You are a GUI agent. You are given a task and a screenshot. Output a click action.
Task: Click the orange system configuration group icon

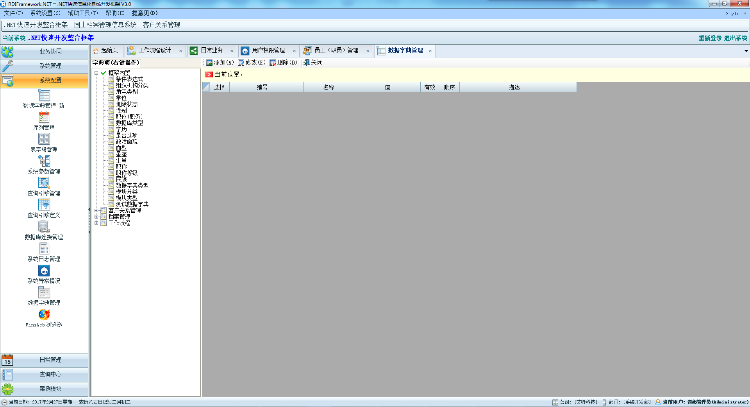tap(7, 81)
